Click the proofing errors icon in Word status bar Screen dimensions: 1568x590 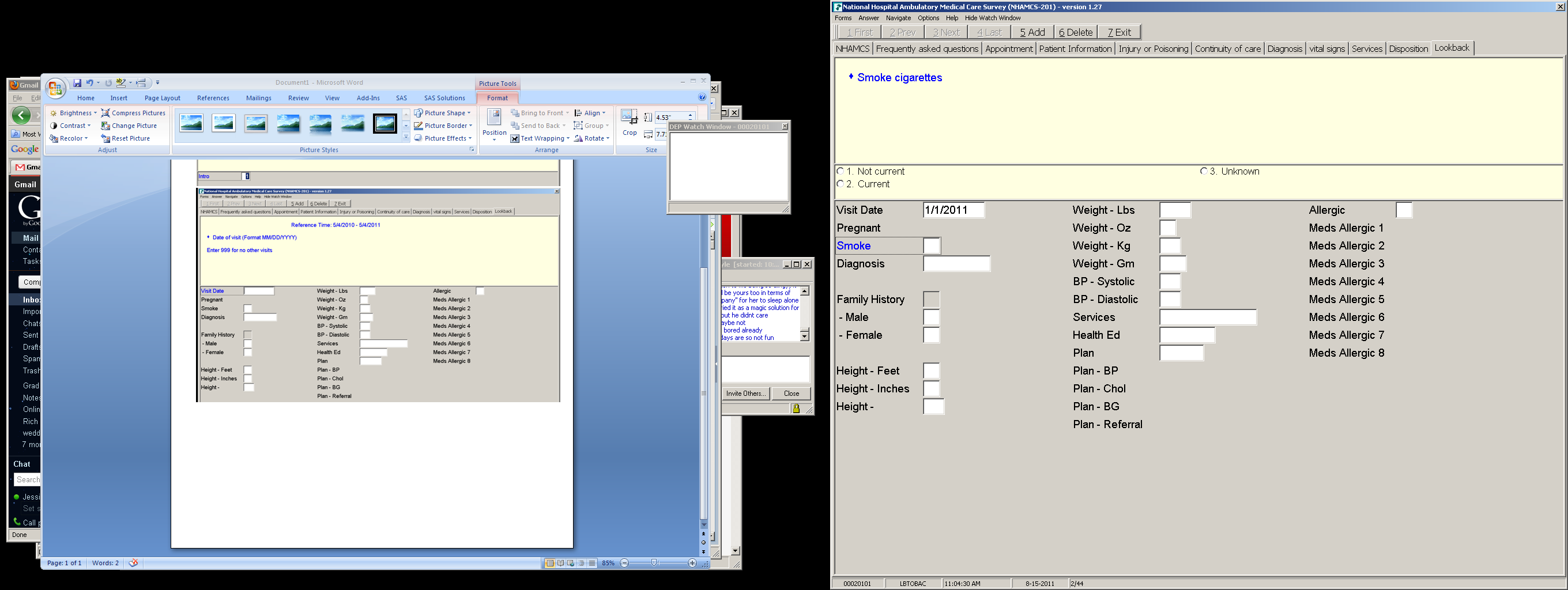pos(133,563)
